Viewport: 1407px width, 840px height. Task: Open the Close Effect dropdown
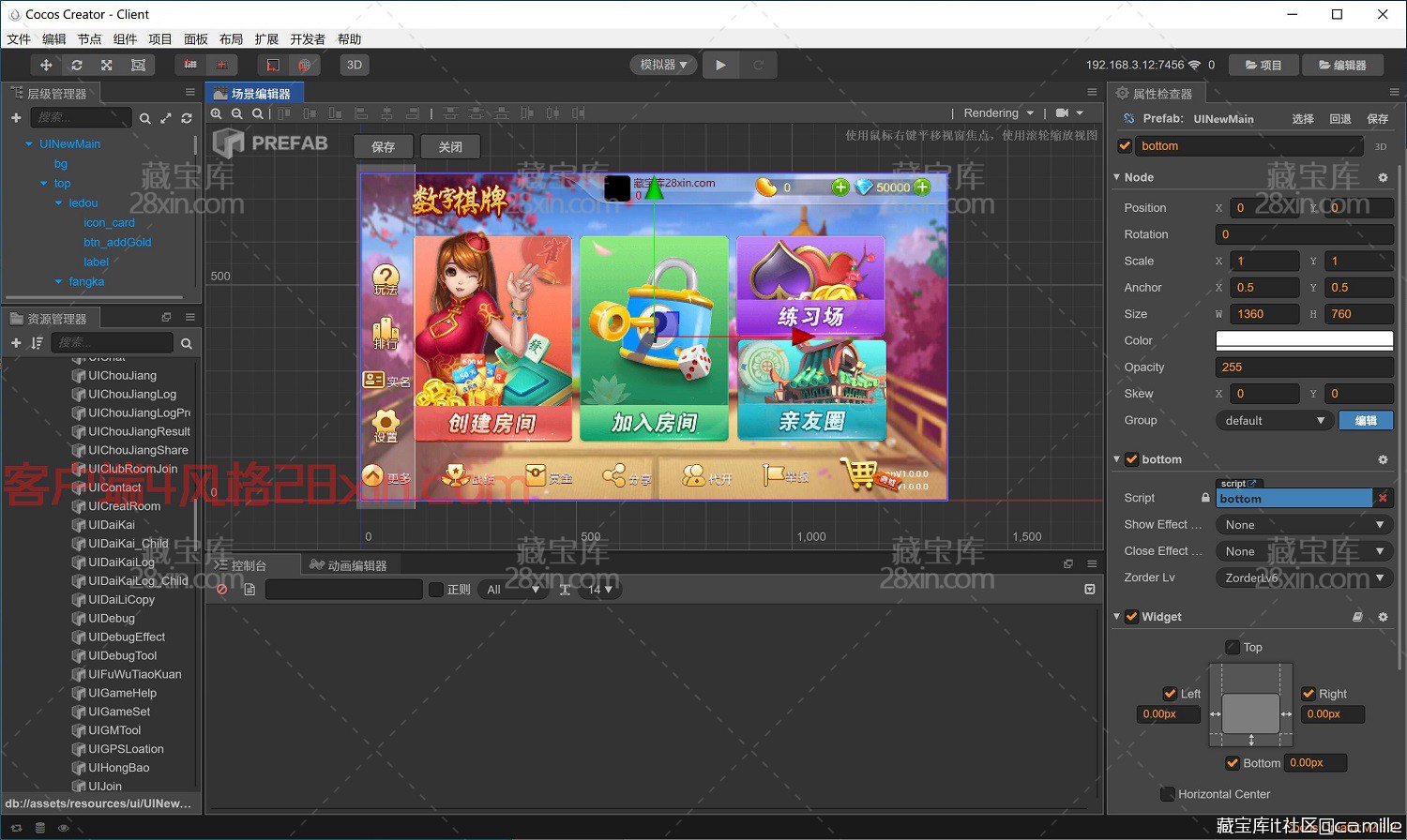(1304, 551)
